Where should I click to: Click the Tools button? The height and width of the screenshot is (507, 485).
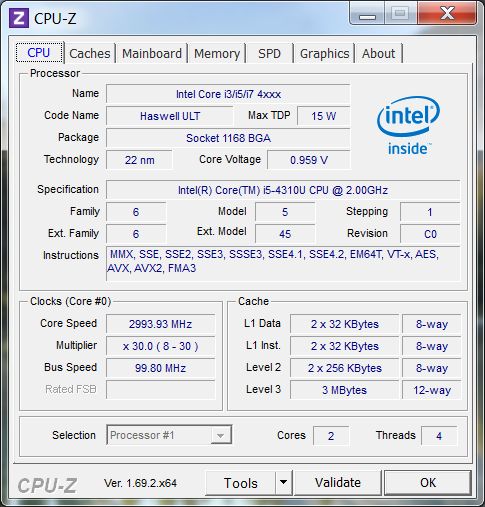(x=240, y=483)
